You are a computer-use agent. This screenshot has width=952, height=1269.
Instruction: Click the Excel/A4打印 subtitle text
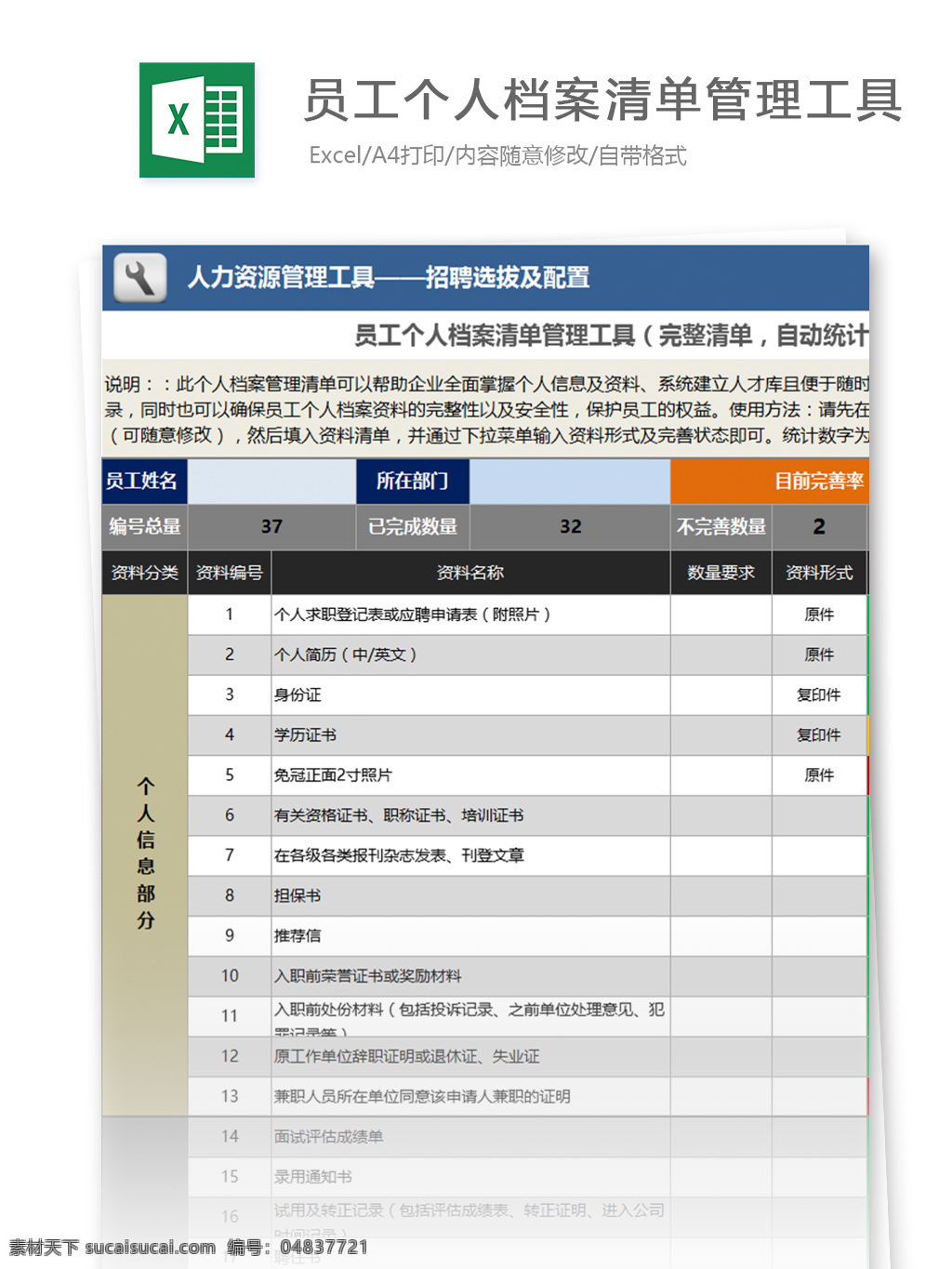497,155
